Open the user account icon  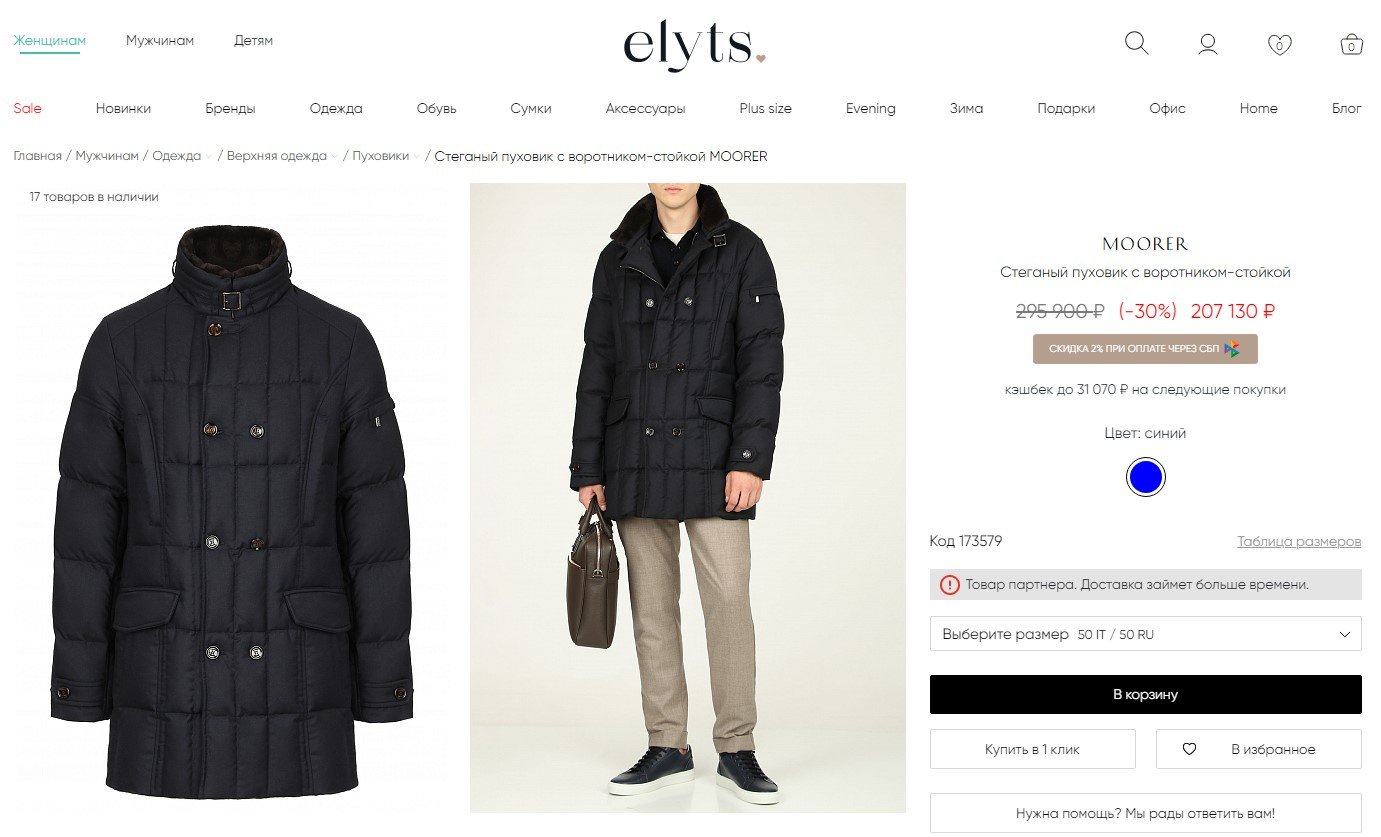click(x=1208, y=44)
